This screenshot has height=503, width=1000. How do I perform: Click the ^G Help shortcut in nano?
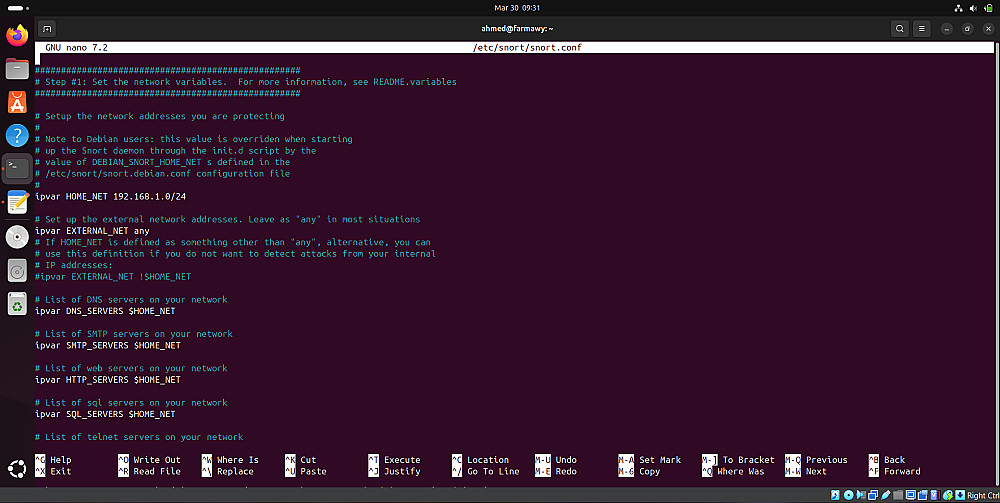pos(53,460)
